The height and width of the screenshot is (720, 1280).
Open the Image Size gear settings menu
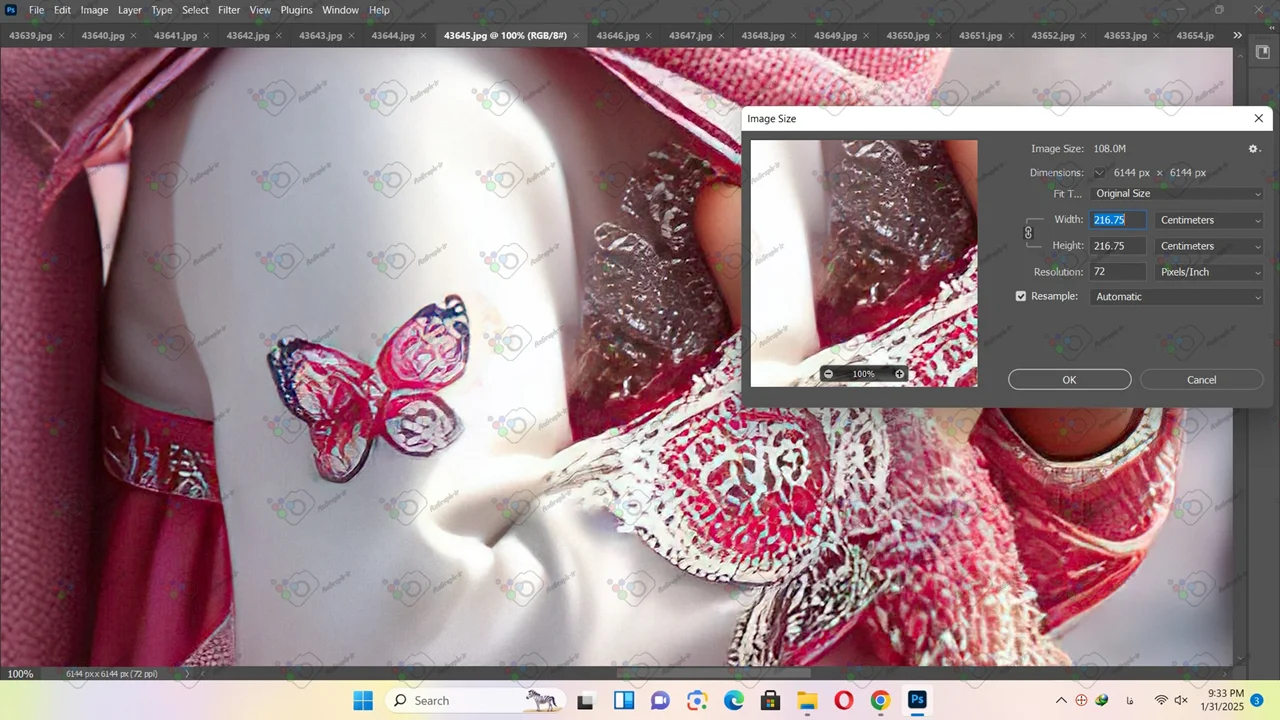coord(1253,149)
